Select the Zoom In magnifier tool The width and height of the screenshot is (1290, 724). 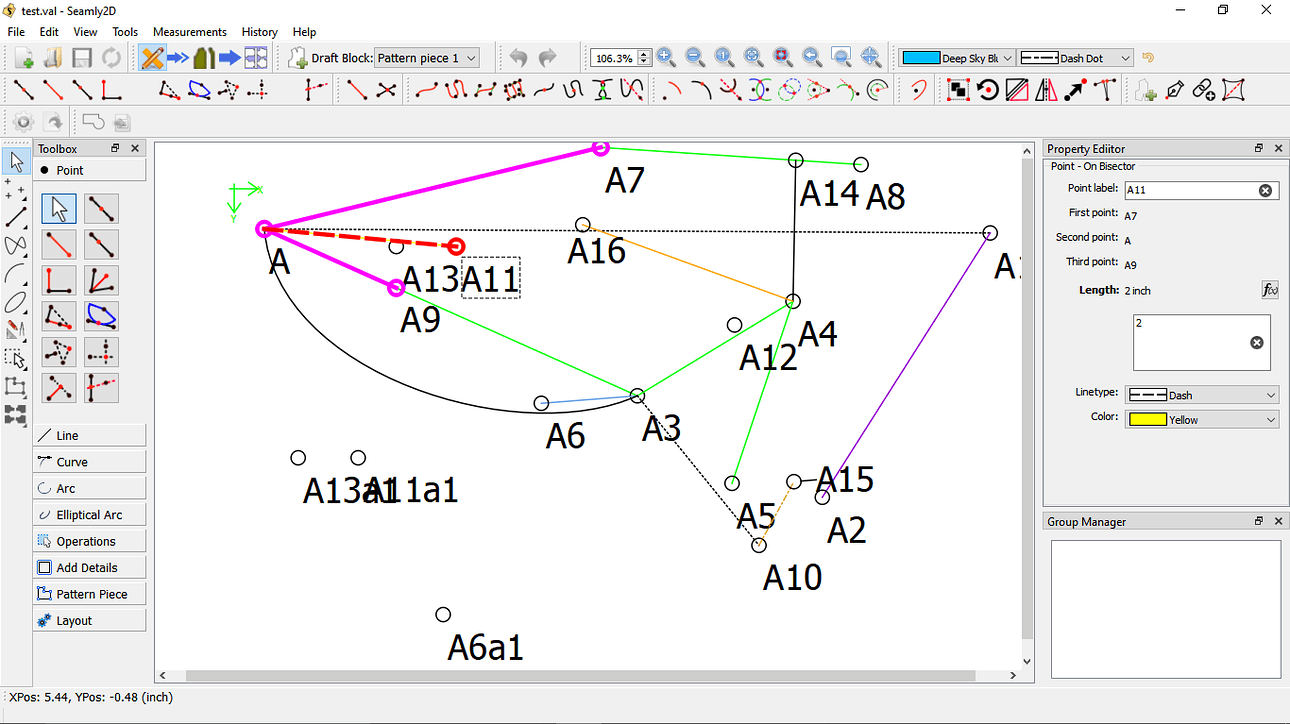pos(665,57)
